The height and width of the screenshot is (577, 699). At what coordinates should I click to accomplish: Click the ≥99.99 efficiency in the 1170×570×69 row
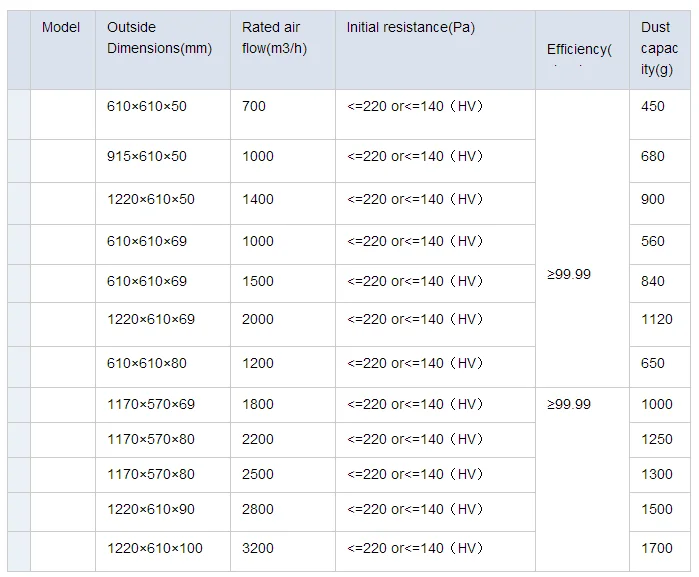(x=569, y=405)
